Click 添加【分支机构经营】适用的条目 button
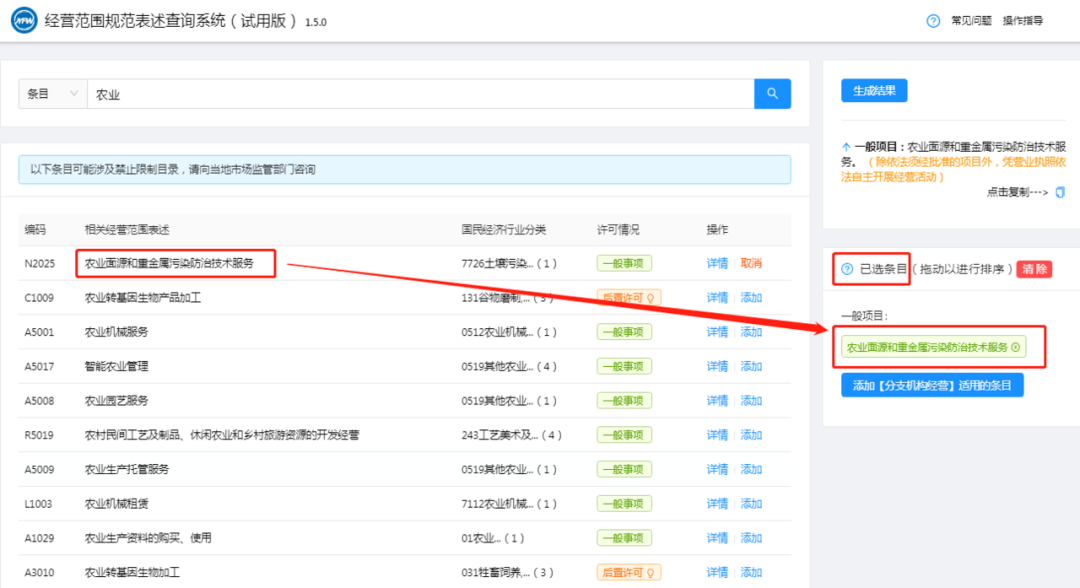 click(x=932, y=385)
